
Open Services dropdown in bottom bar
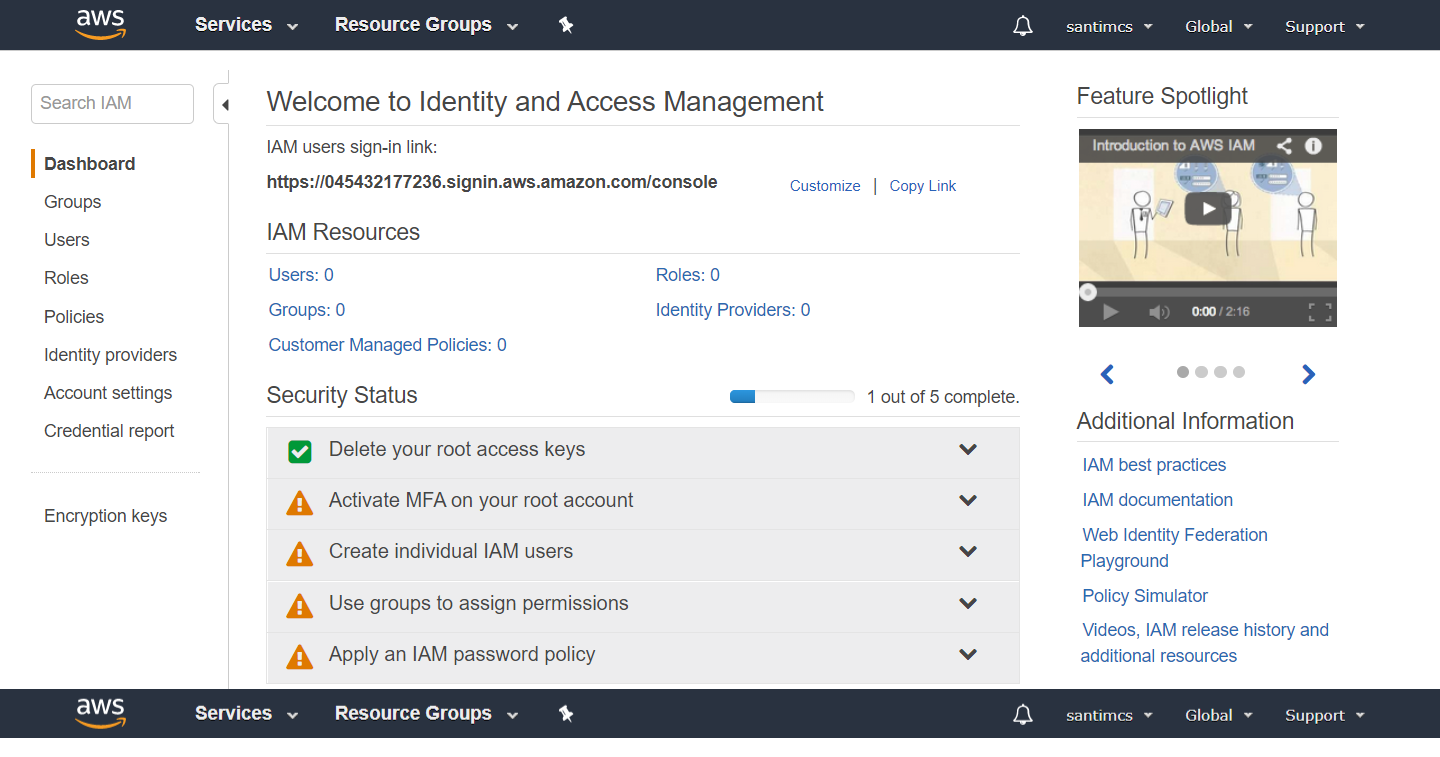pyautogui.click(x=247, y=714)
